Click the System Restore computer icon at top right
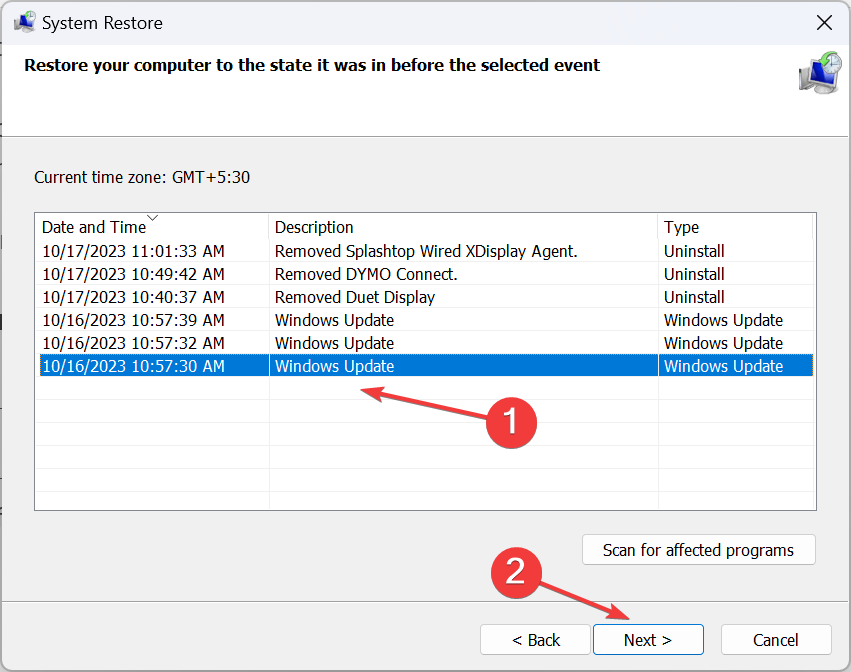 pyautogui.click(x=820, y=73)
